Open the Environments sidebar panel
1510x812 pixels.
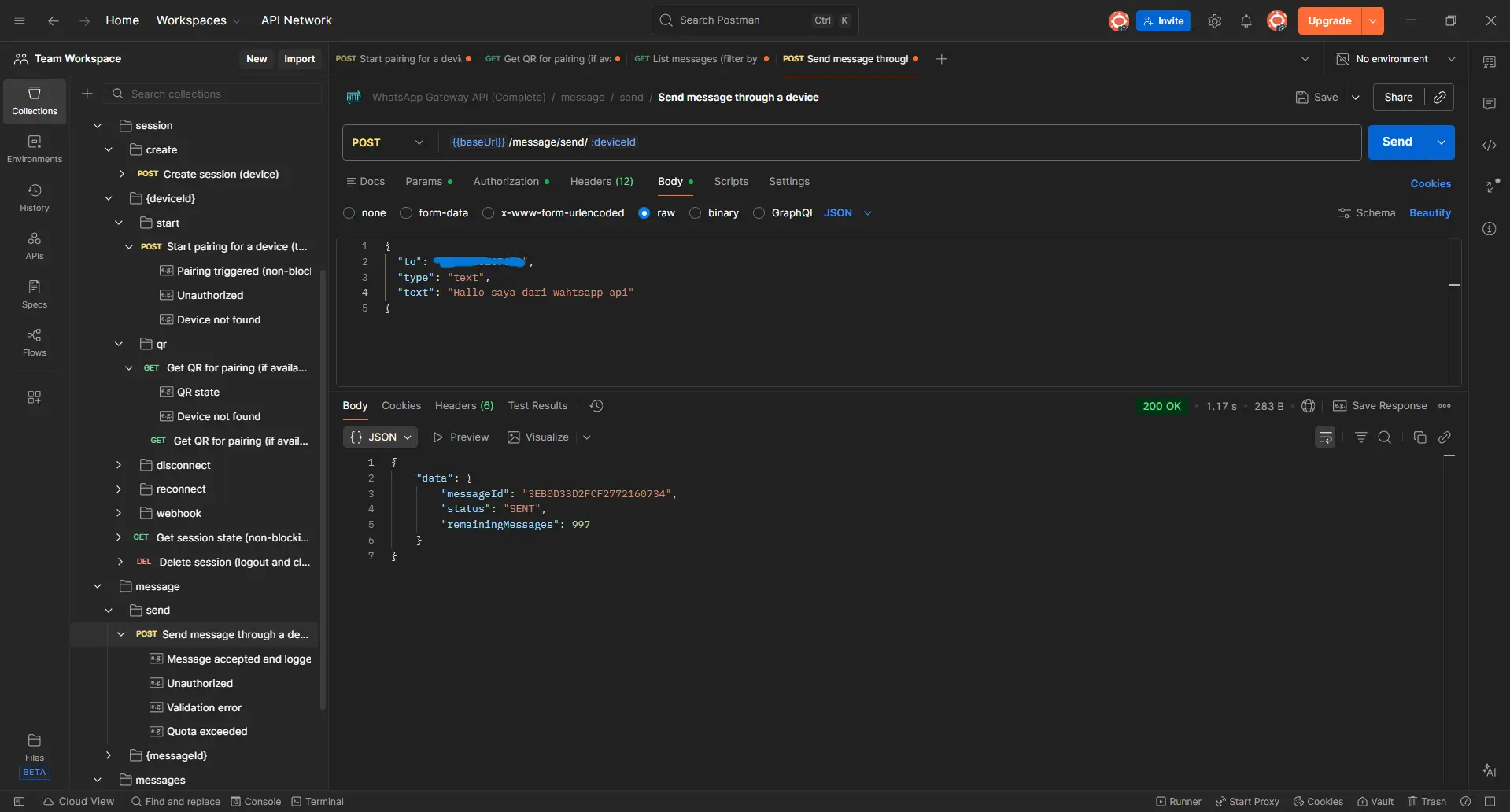35,149
